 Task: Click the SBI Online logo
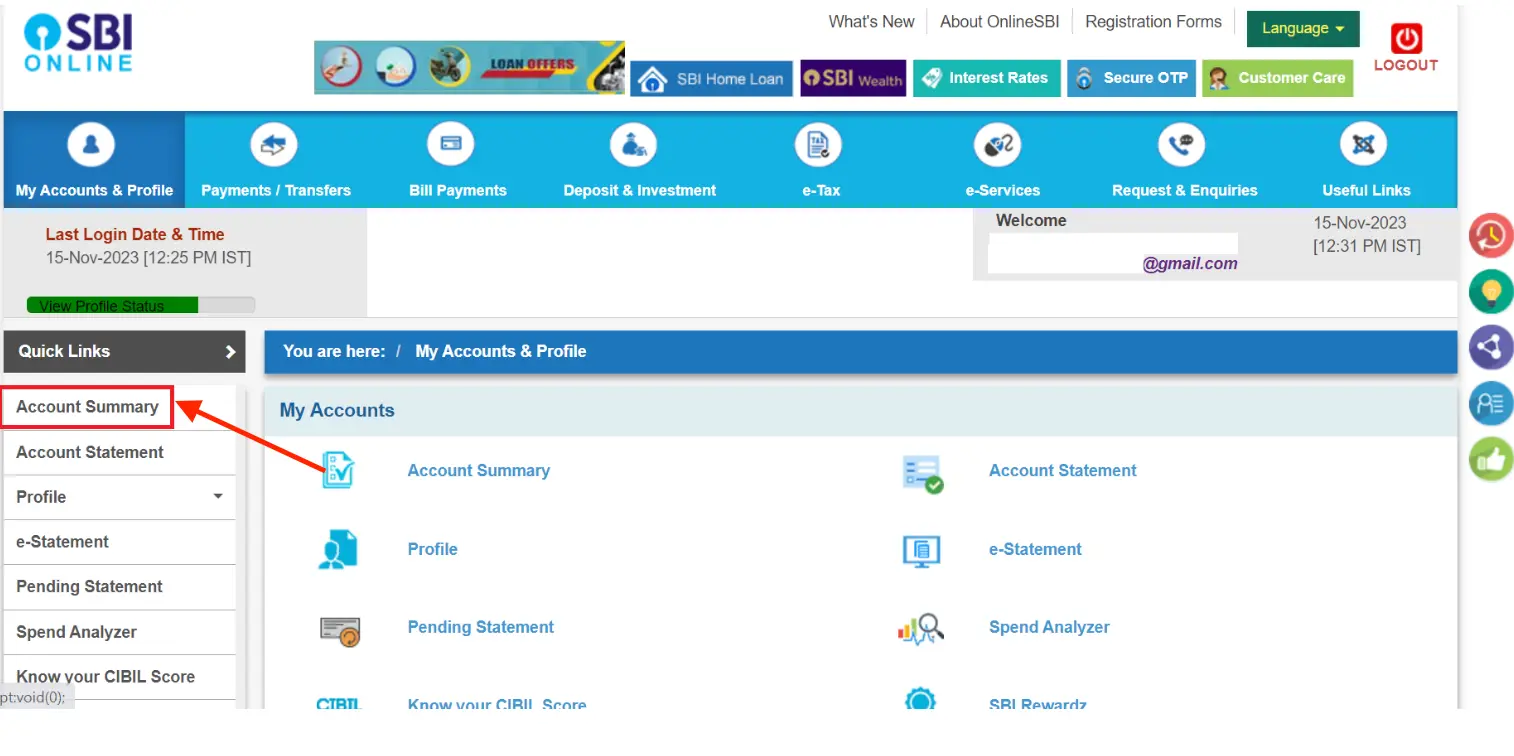[x=78, y=43]
